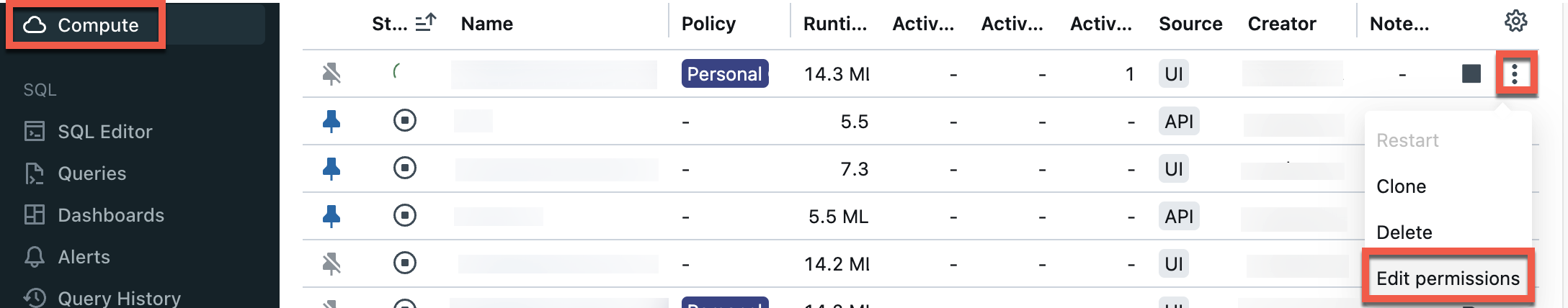Pin the first Personal policy cluster
The height and width of the screenshot is (308, 1568).
[331, 73]
